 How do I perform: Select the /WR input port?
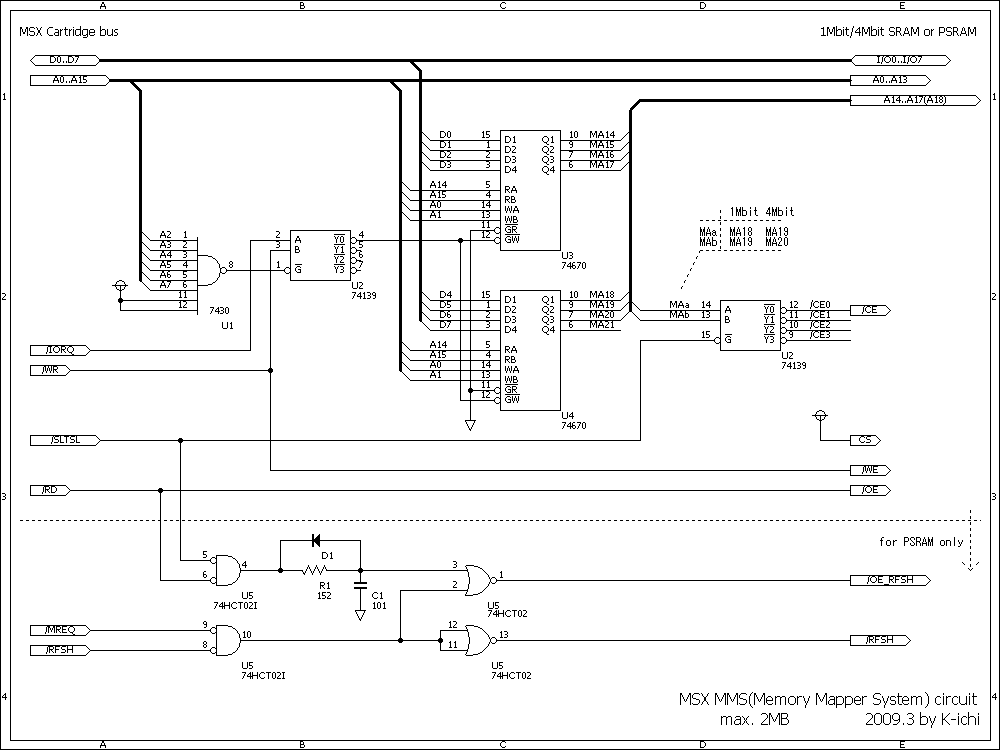coord(64,370)
